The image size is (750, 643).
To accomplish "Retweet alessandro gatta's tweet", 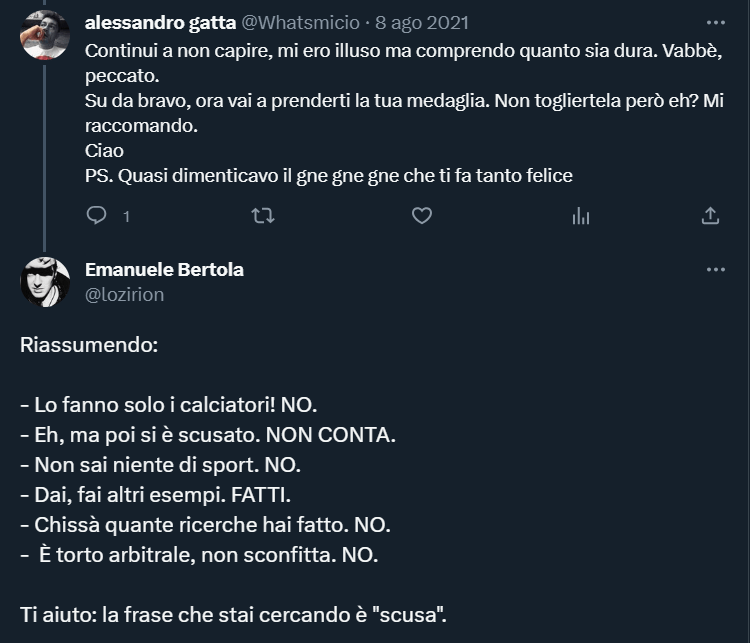I will (x=262, y=215).
